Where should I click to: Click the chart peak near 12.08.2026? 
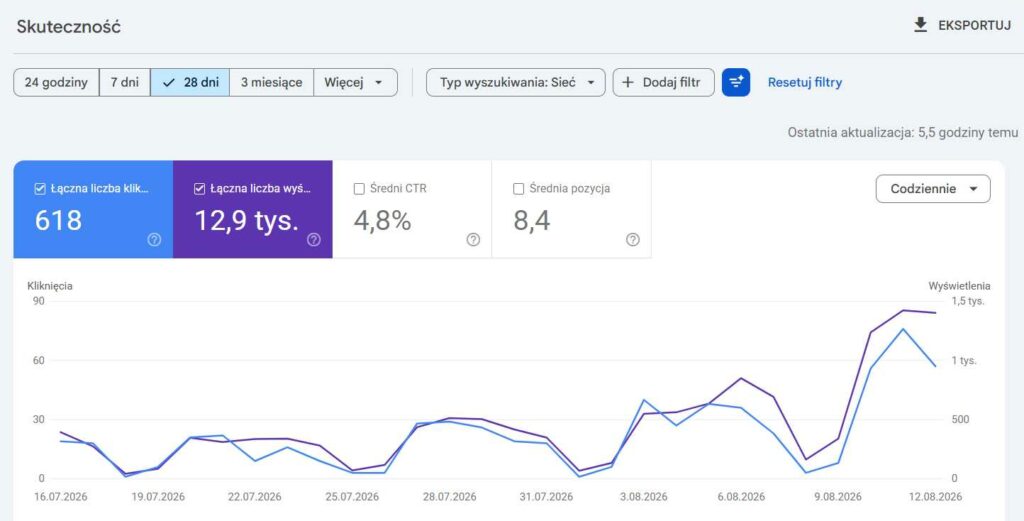pos(903,310)
